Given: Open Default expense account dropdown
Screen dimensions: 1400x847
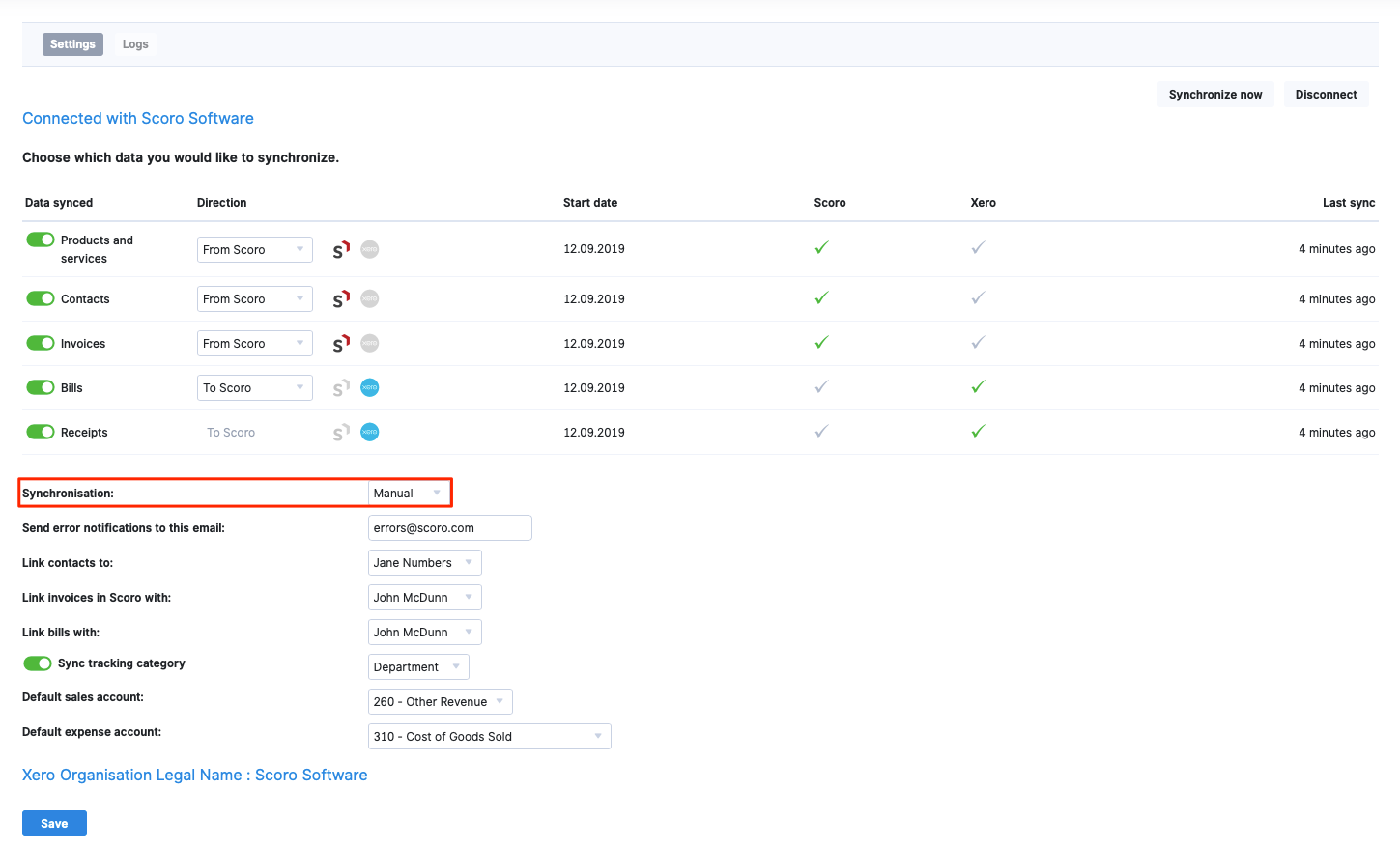Looking at the screenshot, I should pyautogui.click(x=490, y=737).
